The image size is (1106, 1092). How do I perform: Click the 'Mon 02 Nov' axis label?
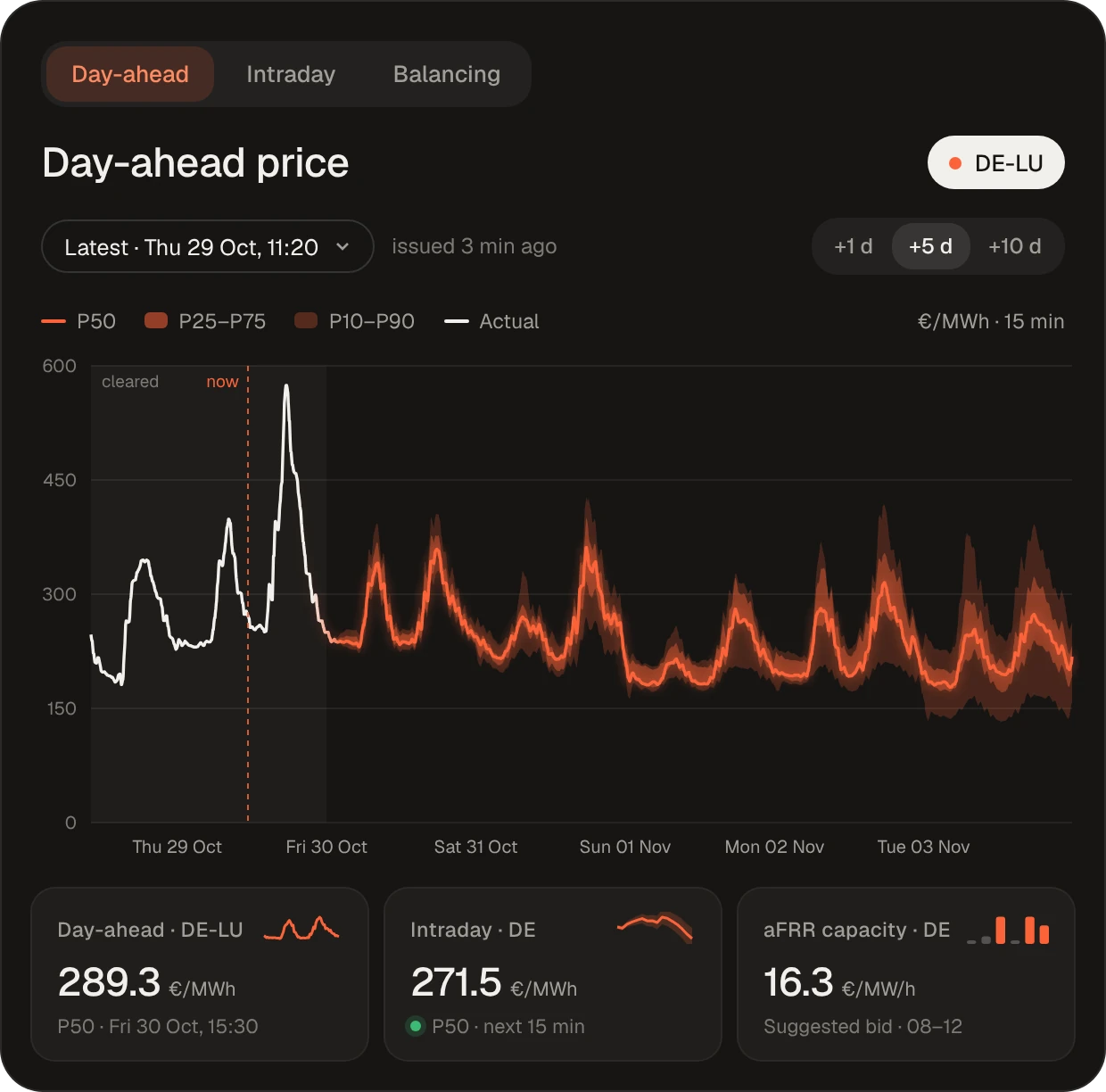774,847
